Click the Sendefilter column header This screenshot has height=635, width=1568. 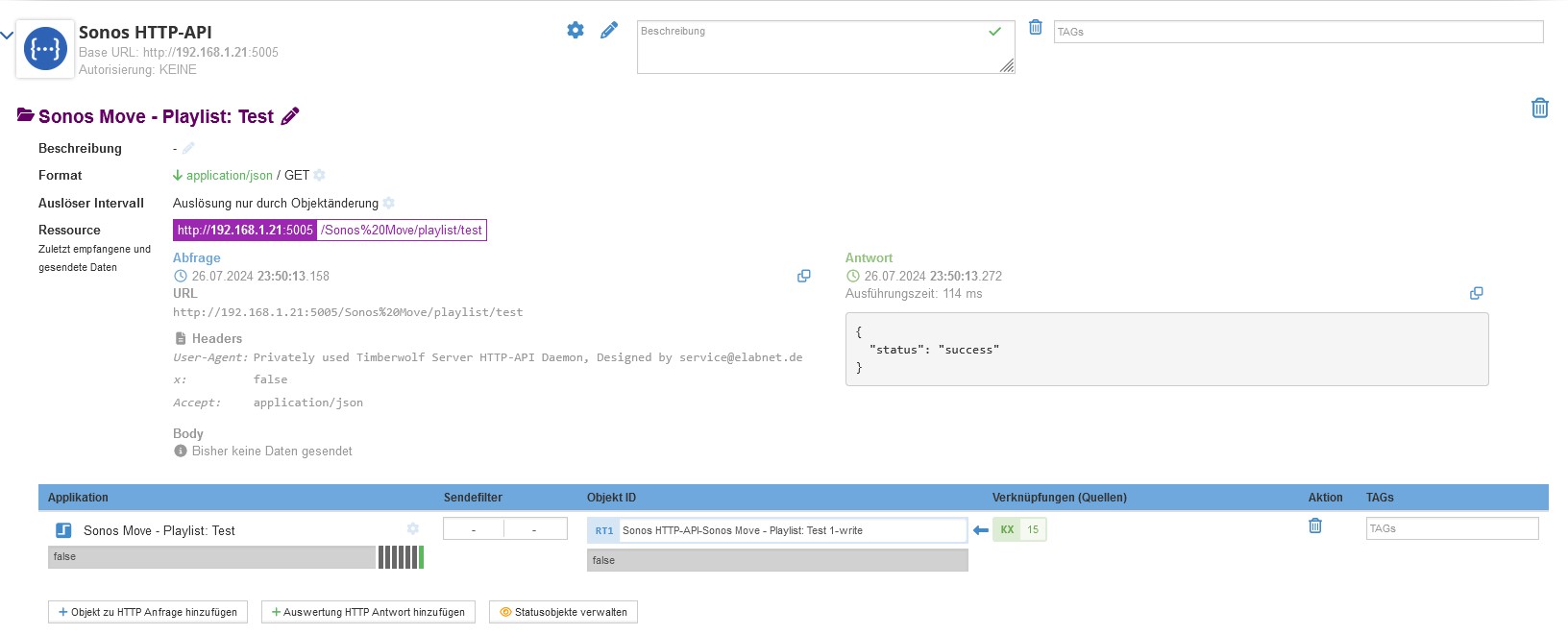[x=473, y=498]
